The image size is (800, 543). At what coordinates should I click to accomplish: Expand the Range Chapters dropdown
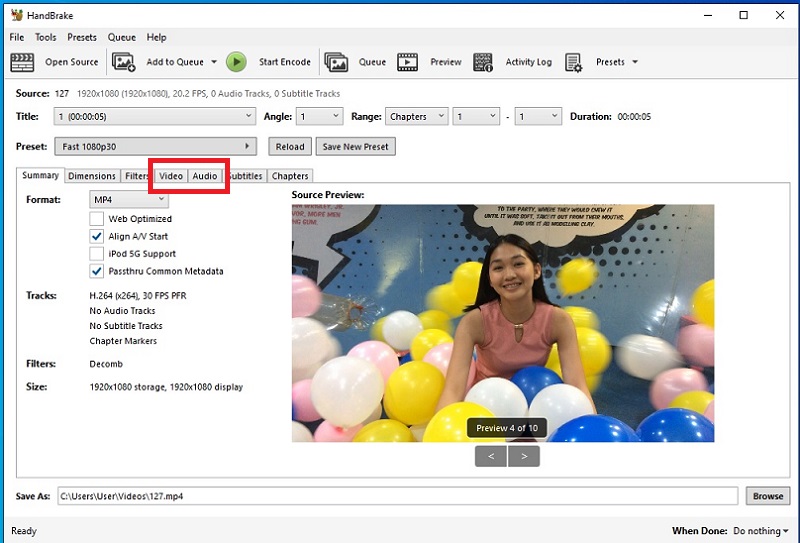tap(416, 117)
